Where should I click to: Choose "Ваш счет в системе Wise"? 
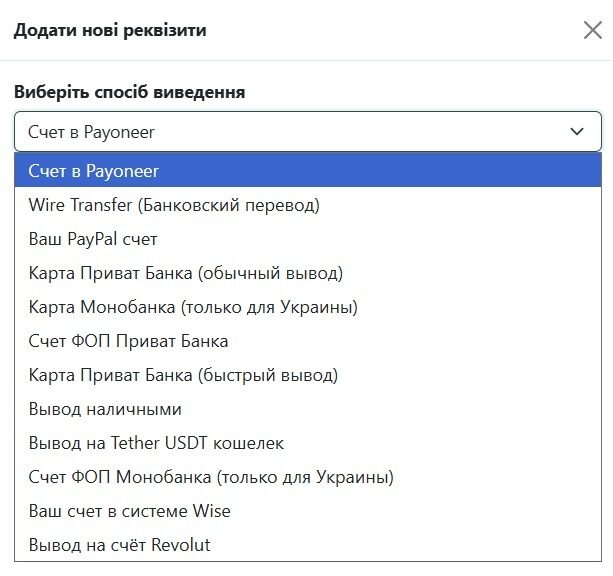coord(308,511)
